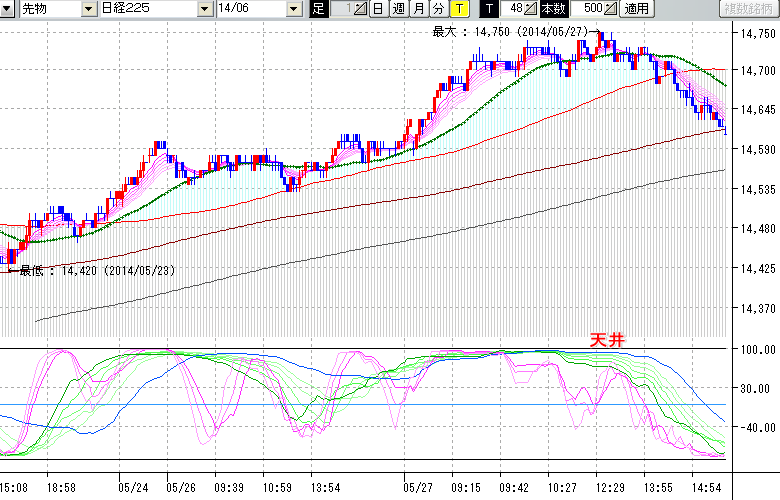Click the spinner next to value 48
This screenshot has width=780, height=500.
click(532, 9)
